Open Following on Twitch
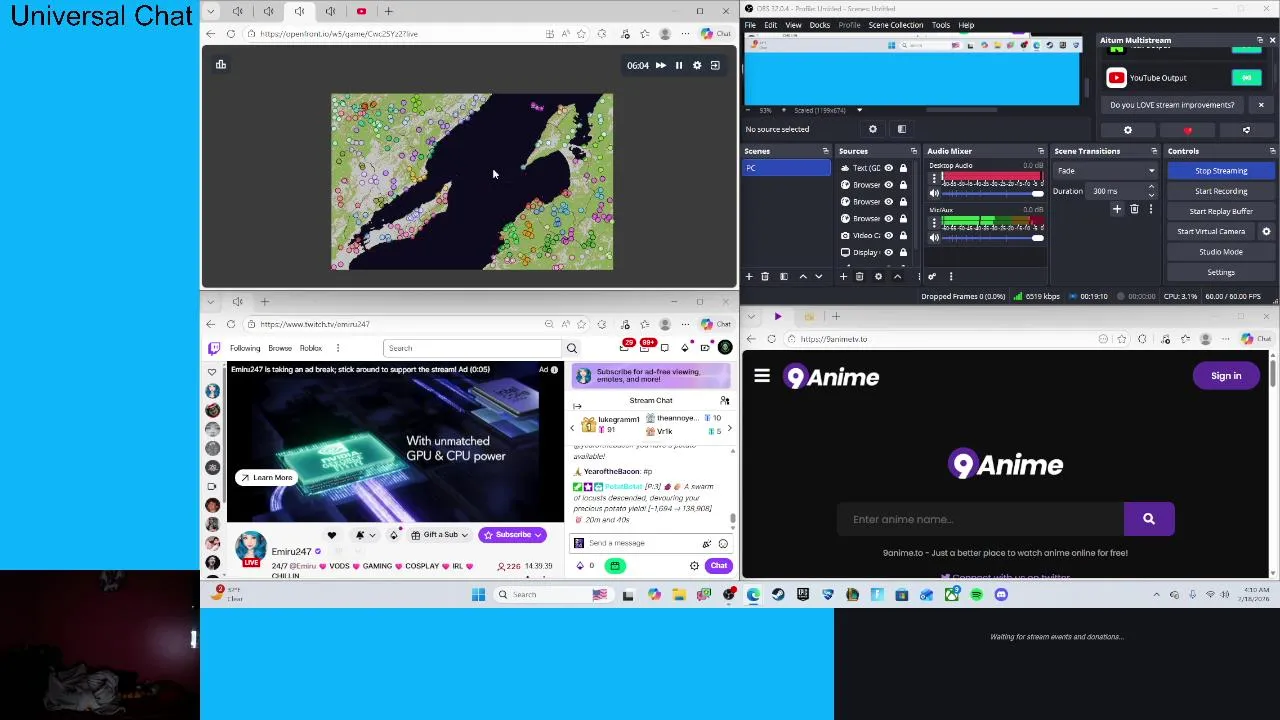Screen dimensions: 1280x720 click(x=245, y=348)
